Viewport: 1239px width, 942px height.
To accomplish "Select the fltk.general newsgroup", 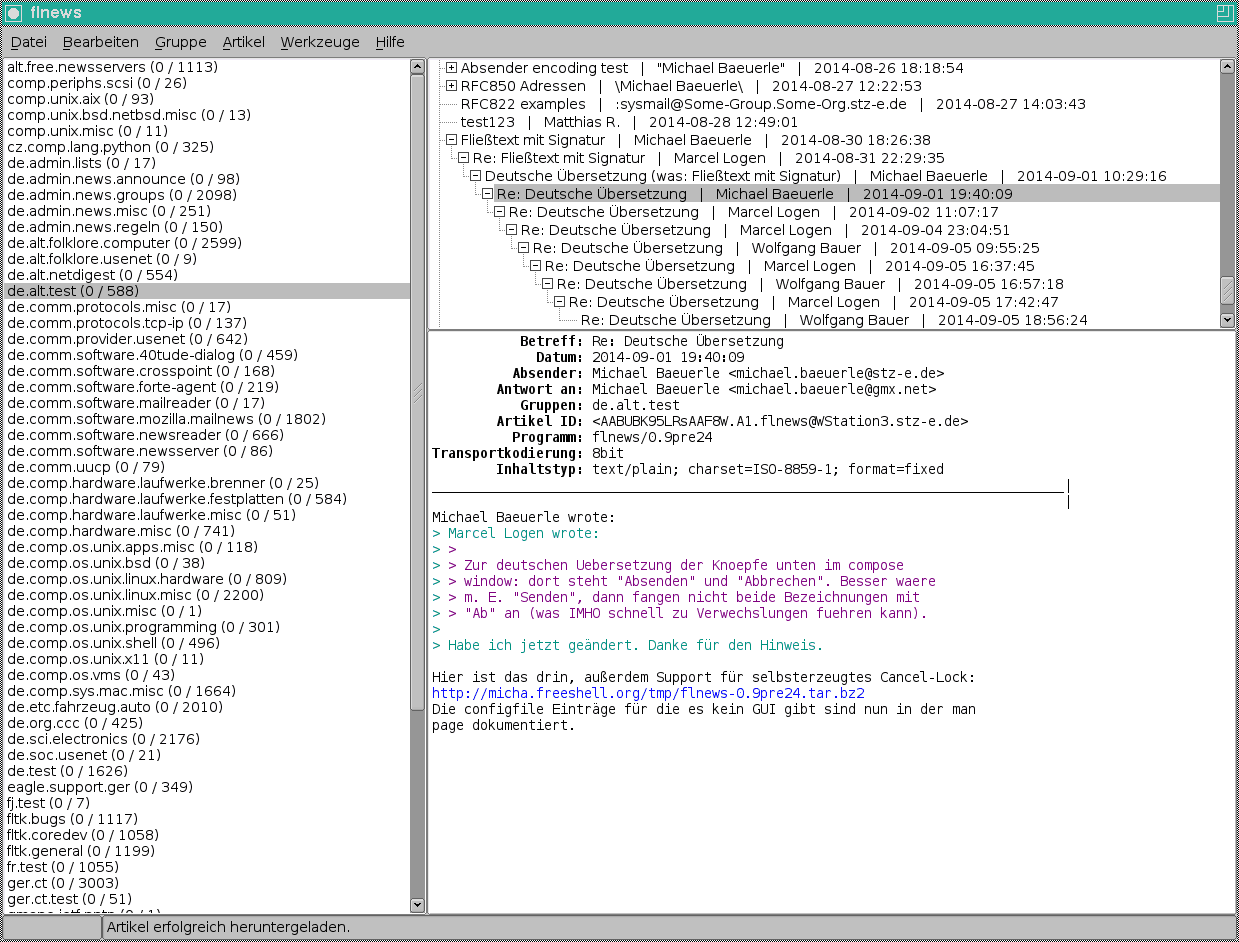I will (x=80, y=851).
